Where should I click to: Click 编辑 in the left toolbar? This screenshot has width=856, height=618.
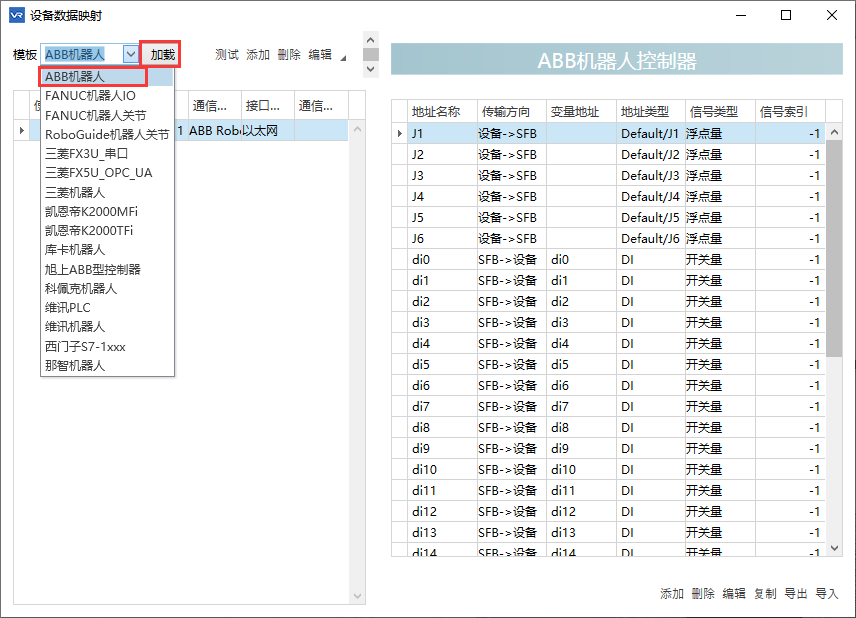click(320, 55)
